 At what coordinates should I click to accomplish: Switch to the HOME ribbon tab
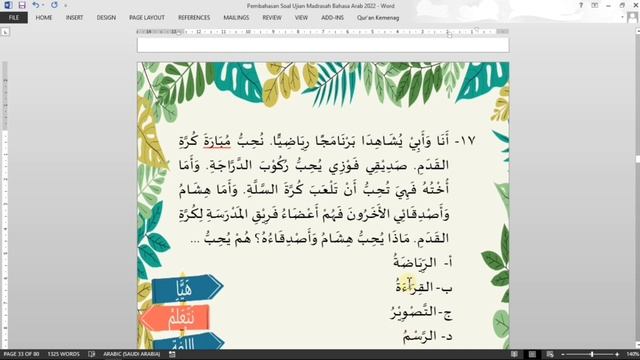pos(44,18)
